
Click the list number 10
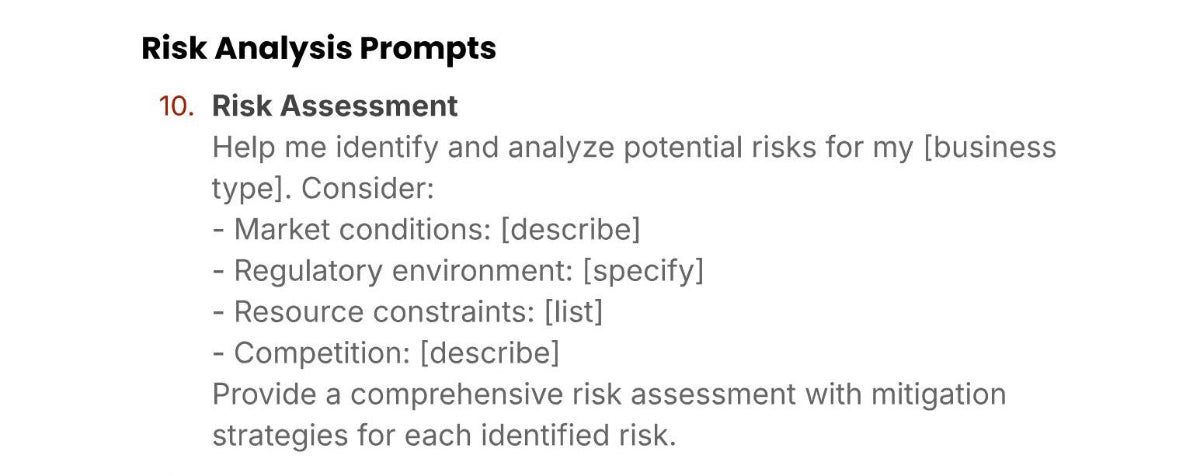176,106
